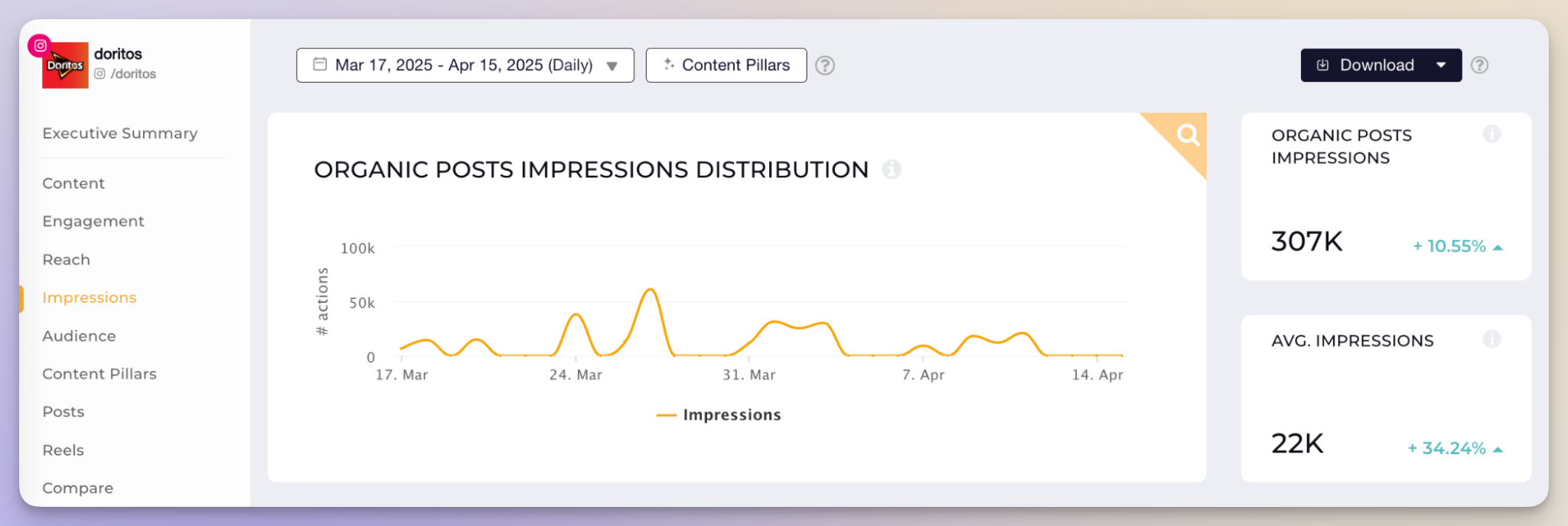Open help icon next to Content Pillars
This screenshot has height=526, width=1568.
coord(825,65)
